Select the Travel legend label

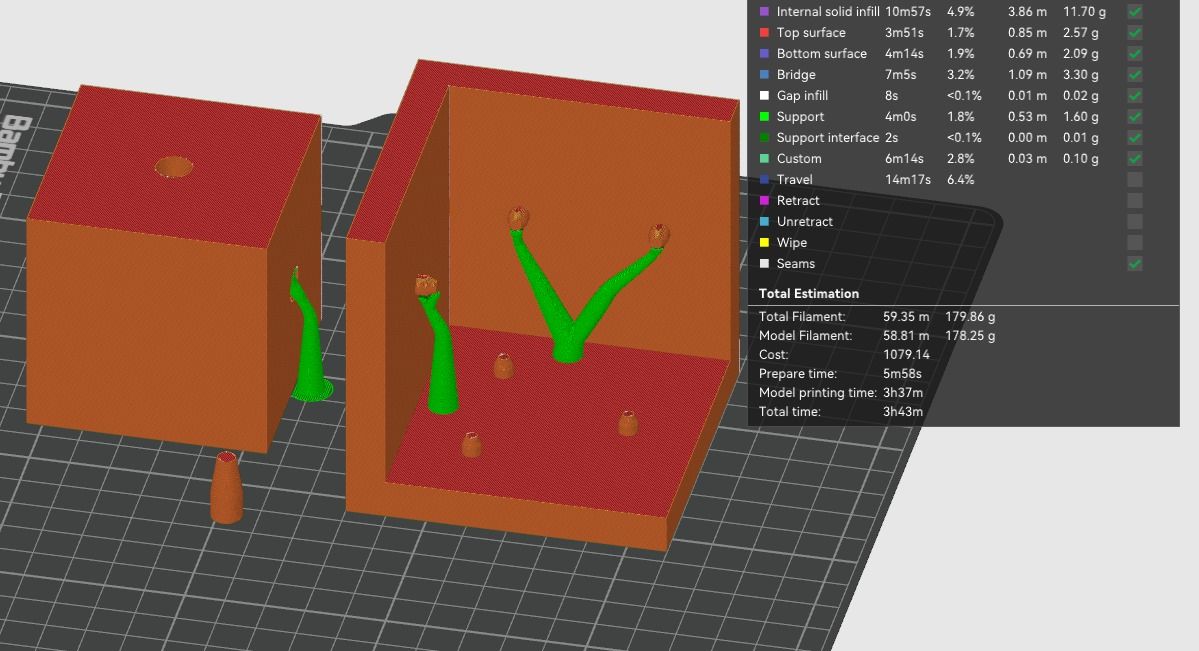[794, 180]
